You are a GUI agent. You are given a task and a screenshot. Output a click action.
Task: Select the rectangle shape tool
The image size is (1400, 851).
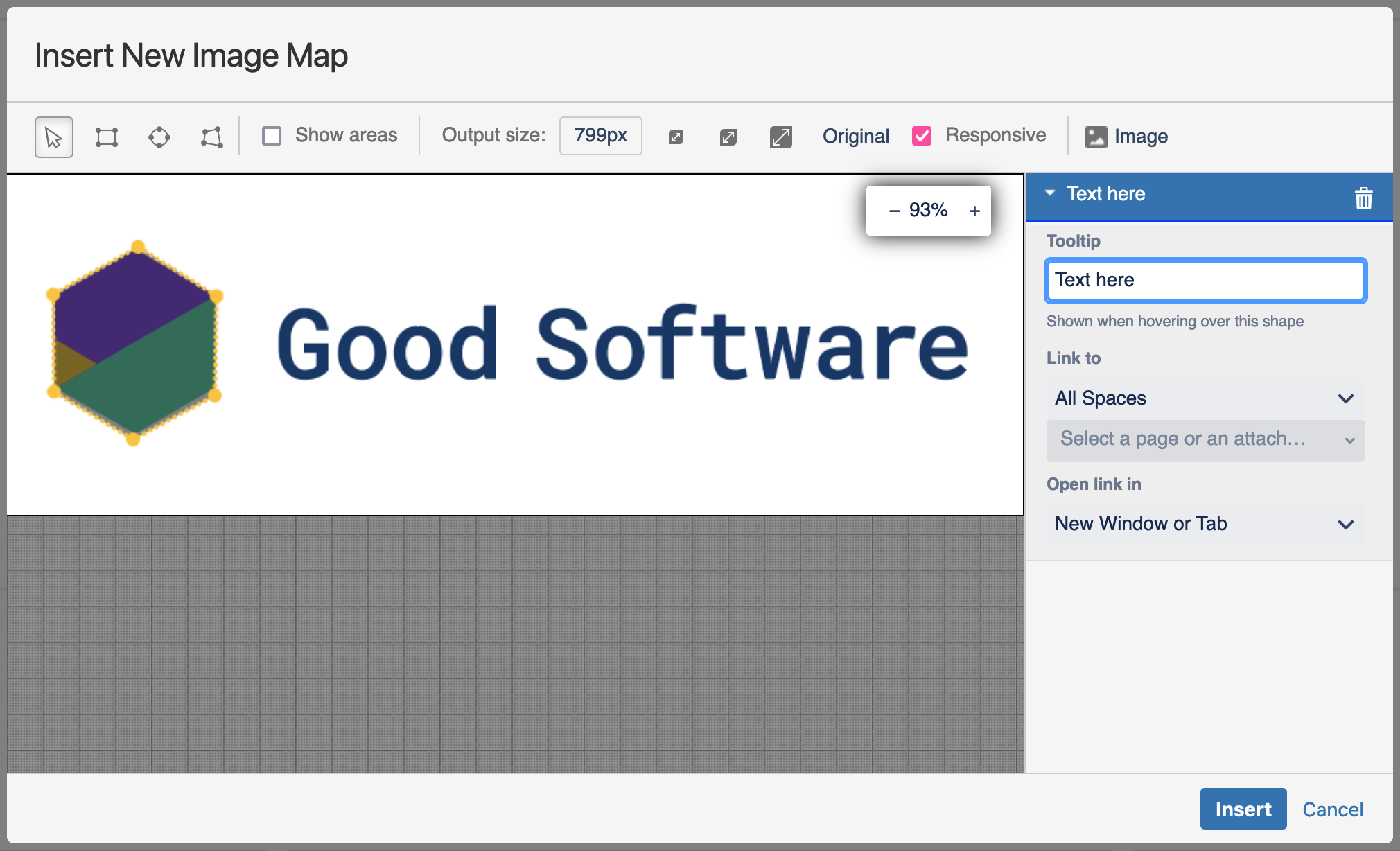106,137
